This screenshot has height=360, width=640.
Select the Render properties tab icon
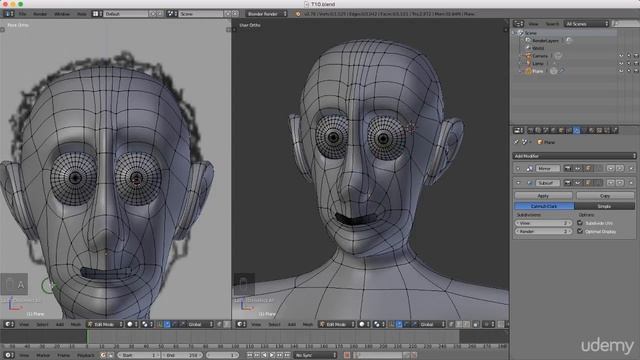click(x=530, y=130)
